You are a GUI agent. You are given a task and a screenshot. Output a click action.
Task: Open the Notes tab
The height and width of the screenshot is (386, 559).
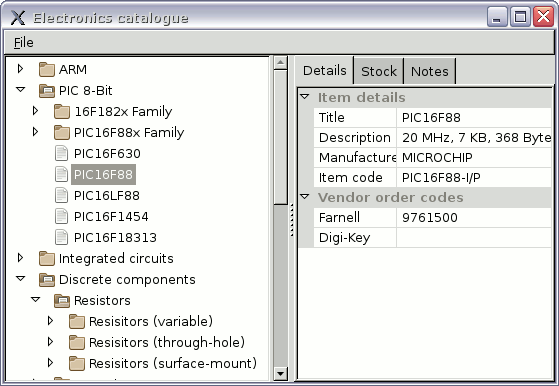pyautogui.click(x=430, y=71)
